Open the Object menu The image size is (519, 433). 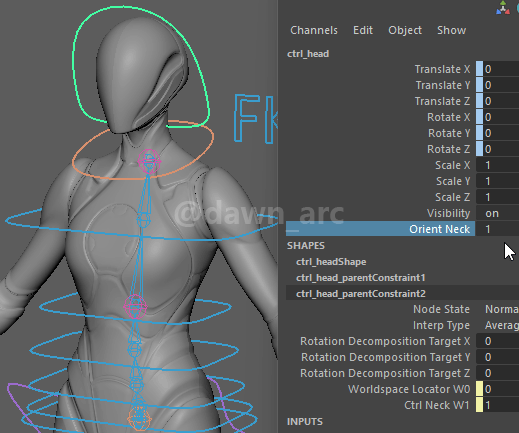pyautogui.click(x=405, y=30)
